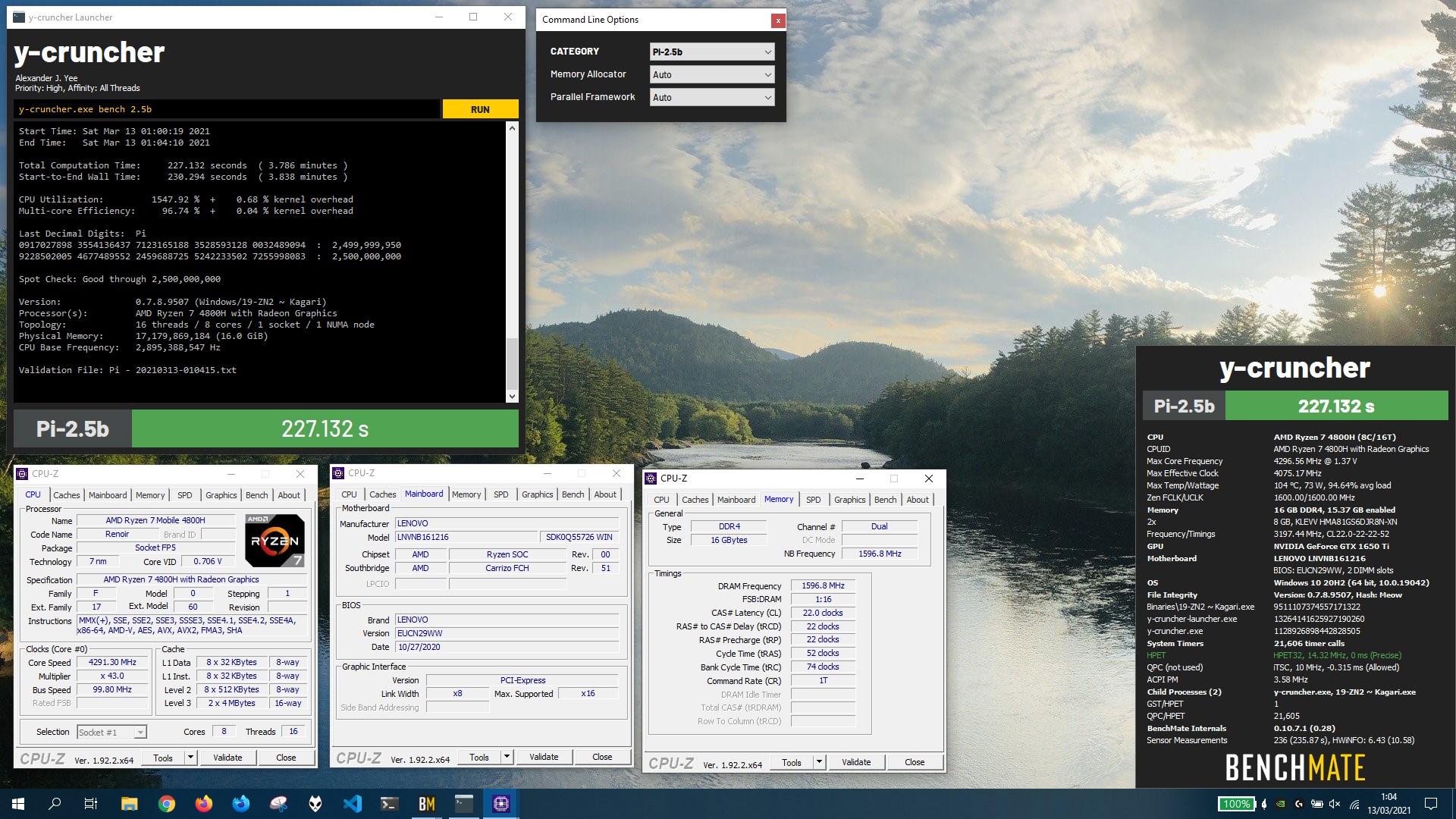Image resolution: width=1456 pixels, height=819 pixels.
Task: Open the foobar2000 taskbar icon
Action: pos(315,804)
